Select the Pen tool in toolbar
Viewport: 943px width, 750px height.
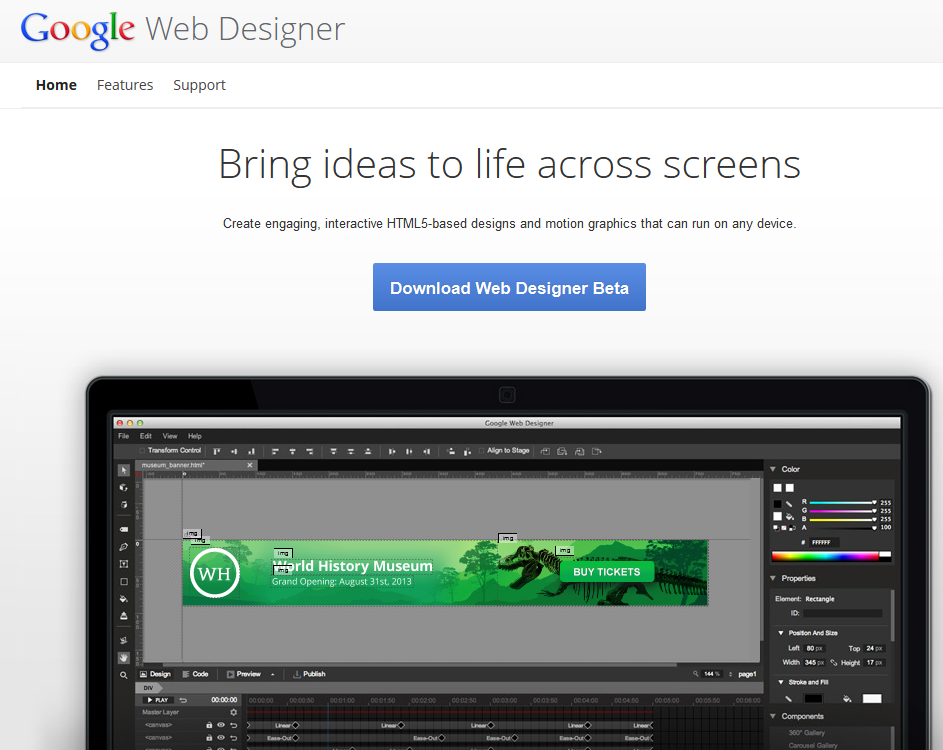[x=124, y=547]
